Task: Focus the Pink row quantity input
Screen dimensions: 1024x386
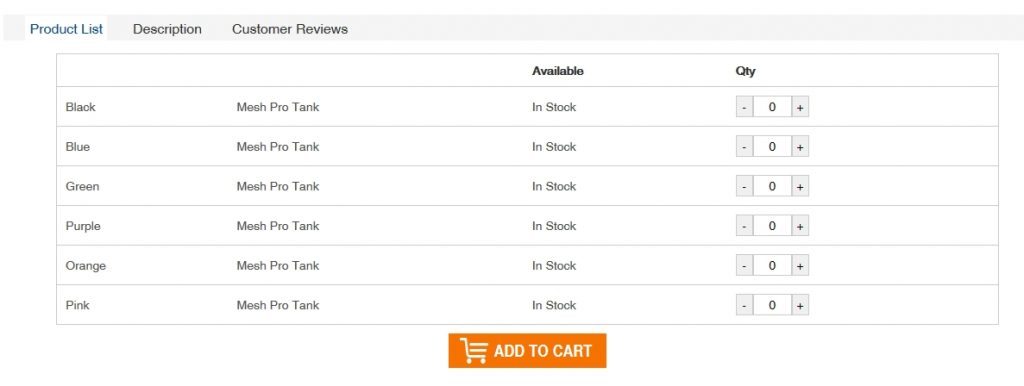Action: 772,305
